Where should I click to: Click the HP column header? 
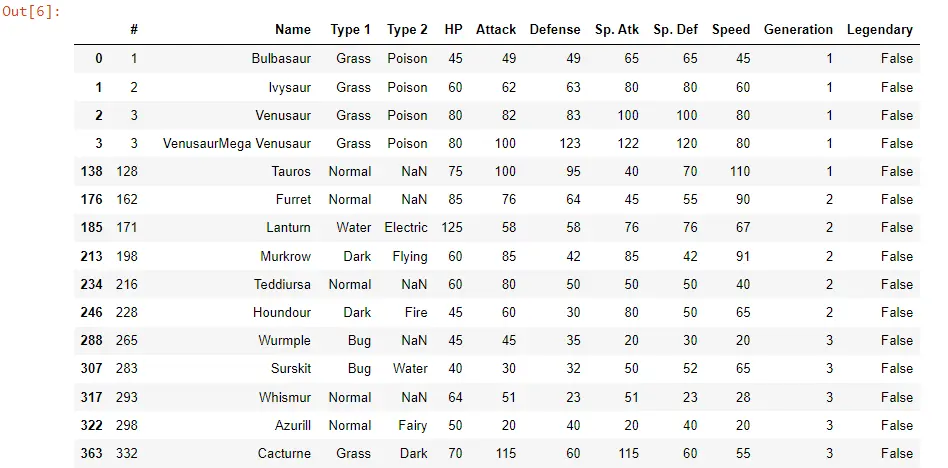(453, 30)
